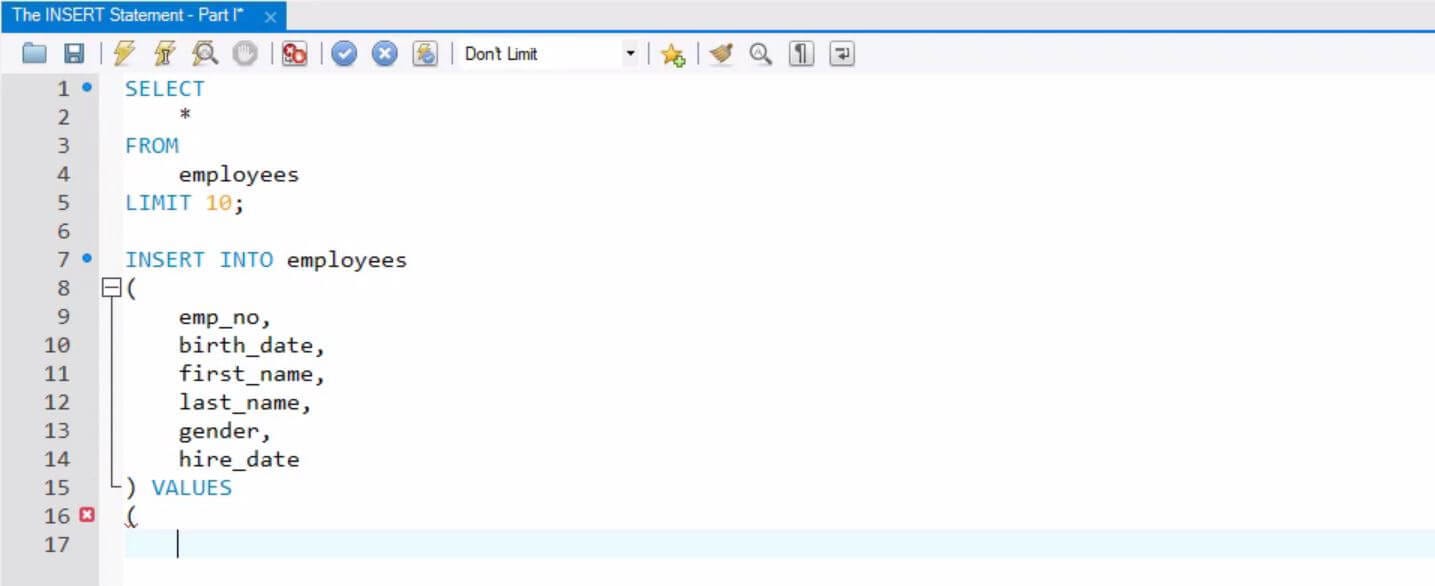Toggle word wrapping with the wrap icon
1435x586 pixels.
tap(841, 53)
